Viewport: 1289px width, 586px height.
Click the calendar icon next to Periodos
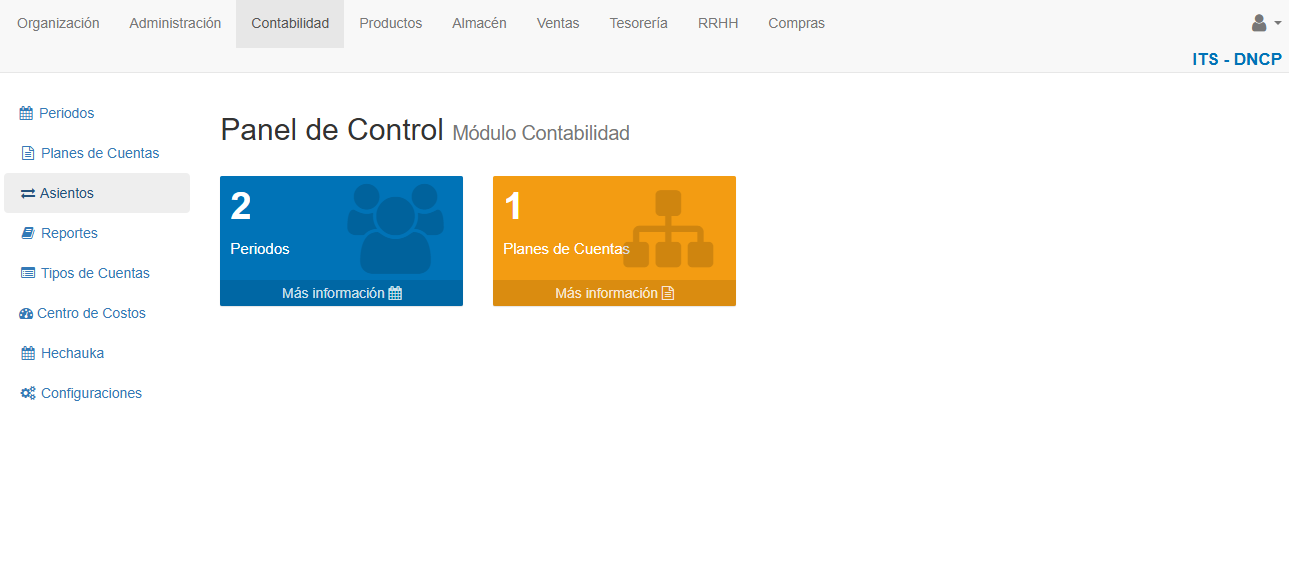click(26, 113)
